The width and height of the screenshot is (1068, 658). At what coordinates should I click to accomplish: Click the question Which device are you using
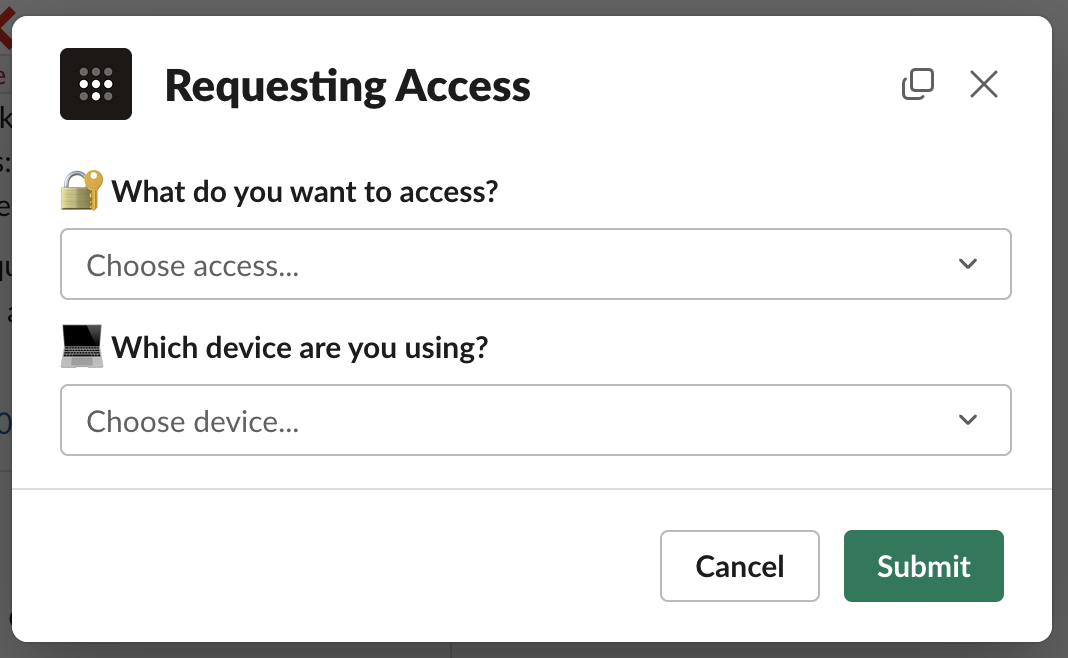[x=300, y=347]
